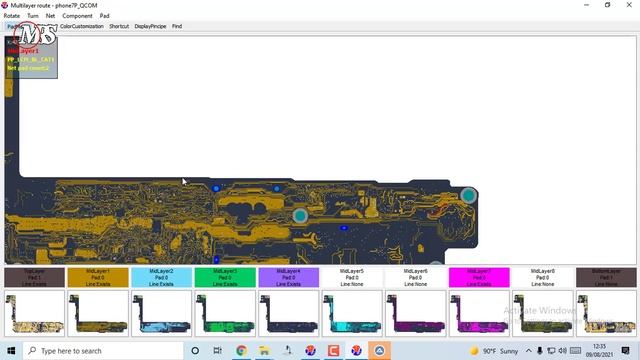Click the red C app icon in taskbar
640x360 pixels.
coord(333,351)
